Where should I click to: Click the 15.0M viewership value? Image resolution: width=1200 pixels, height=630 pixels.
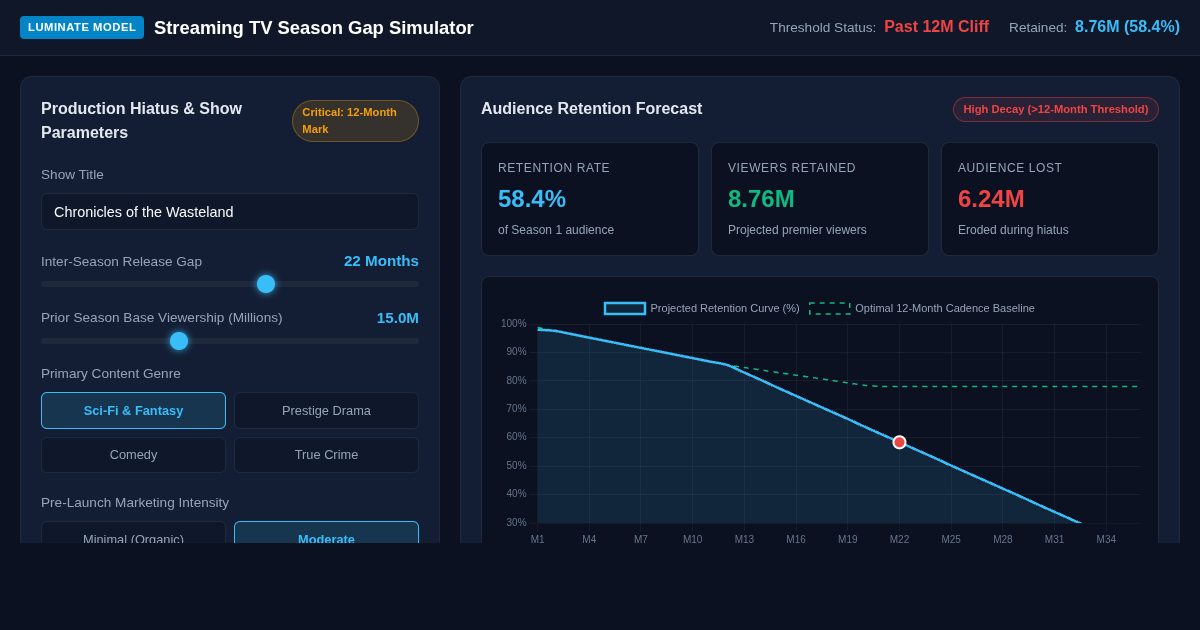pos(398,318)
